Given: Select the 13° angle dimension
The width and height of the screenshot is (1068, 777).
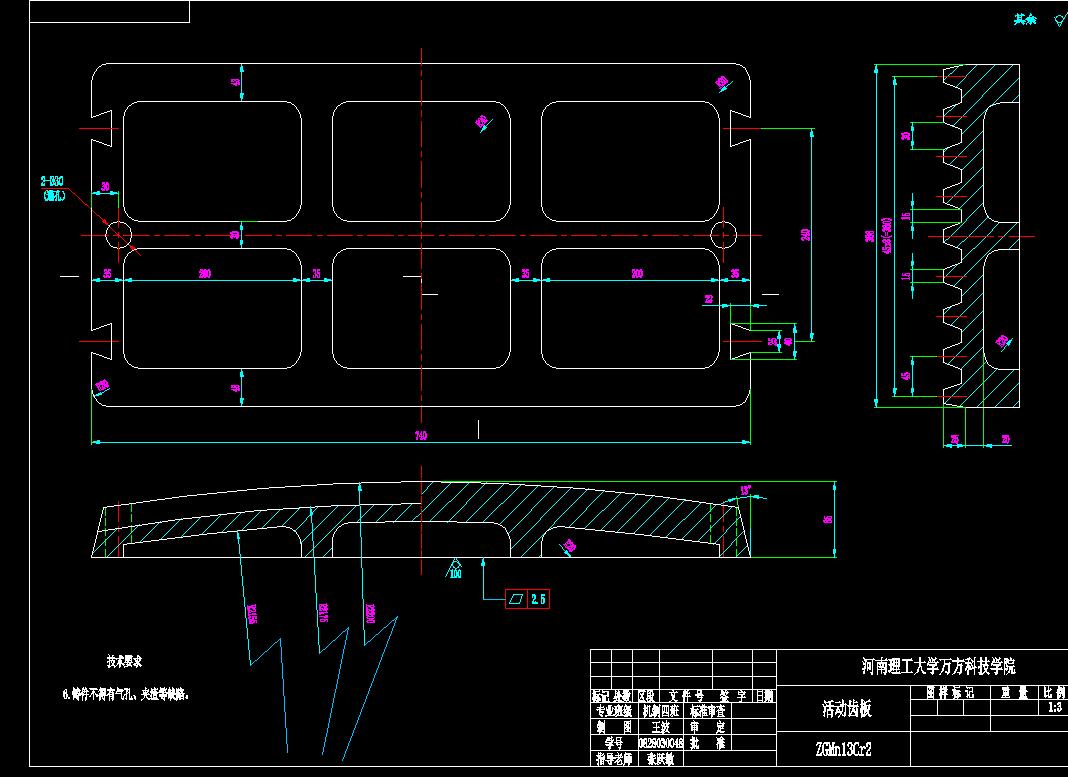Looking at the screenshot, I should [x=746, y=490].
